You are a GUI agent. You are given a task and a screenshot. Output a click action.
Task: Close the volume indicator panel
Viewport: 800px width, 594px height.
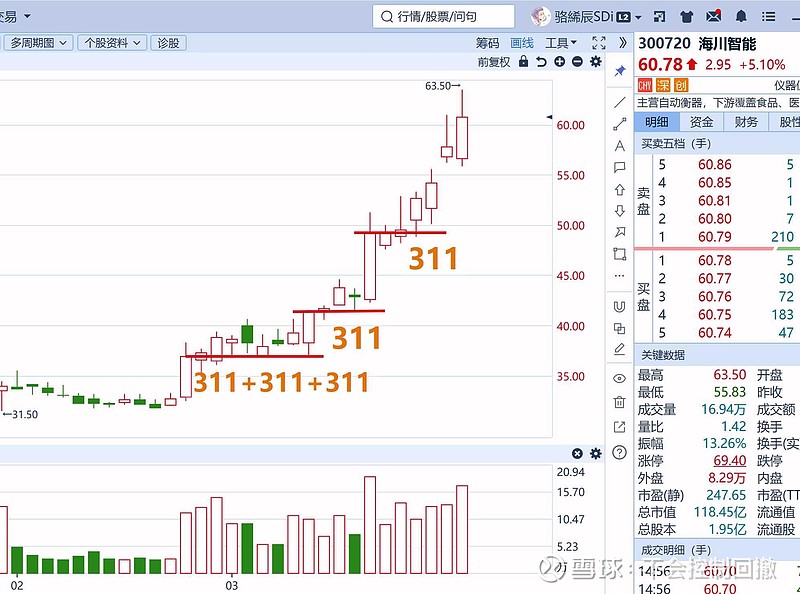(x=577, y=454)
